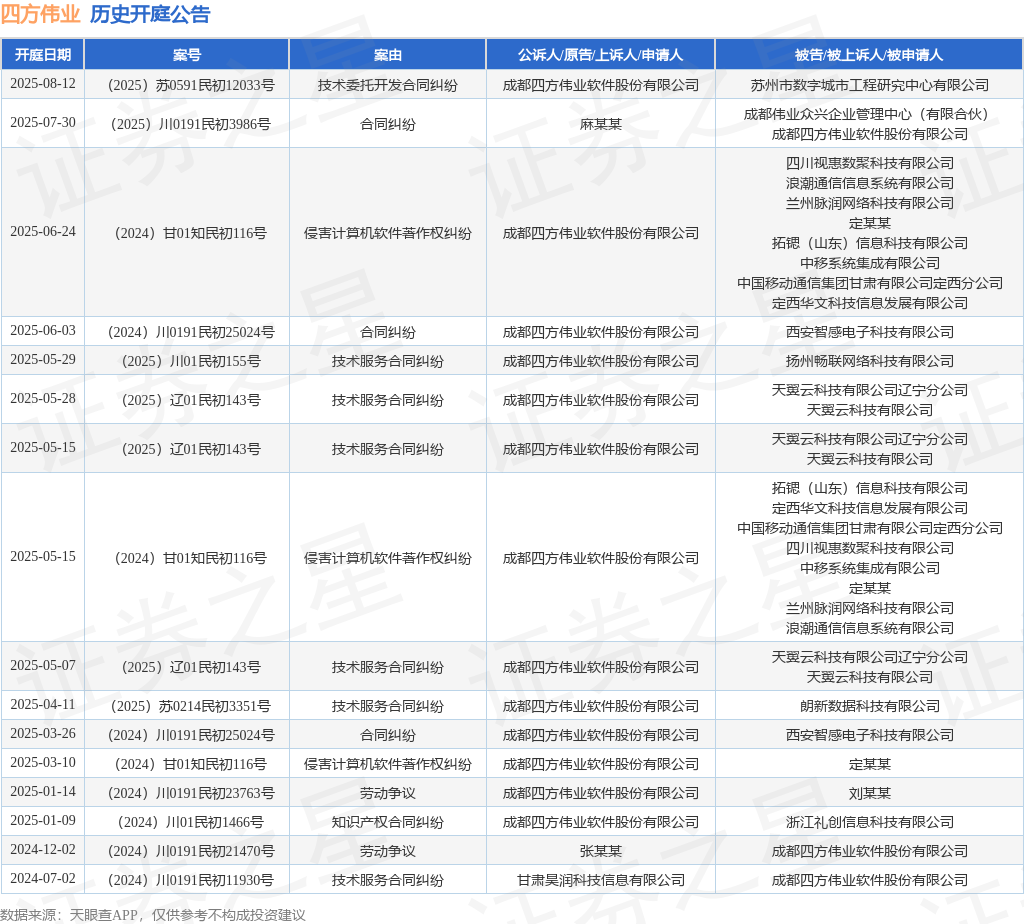1024x924 pixels.
Task: Click case number in the 2025-03-10 row
Action: [191, 764]
